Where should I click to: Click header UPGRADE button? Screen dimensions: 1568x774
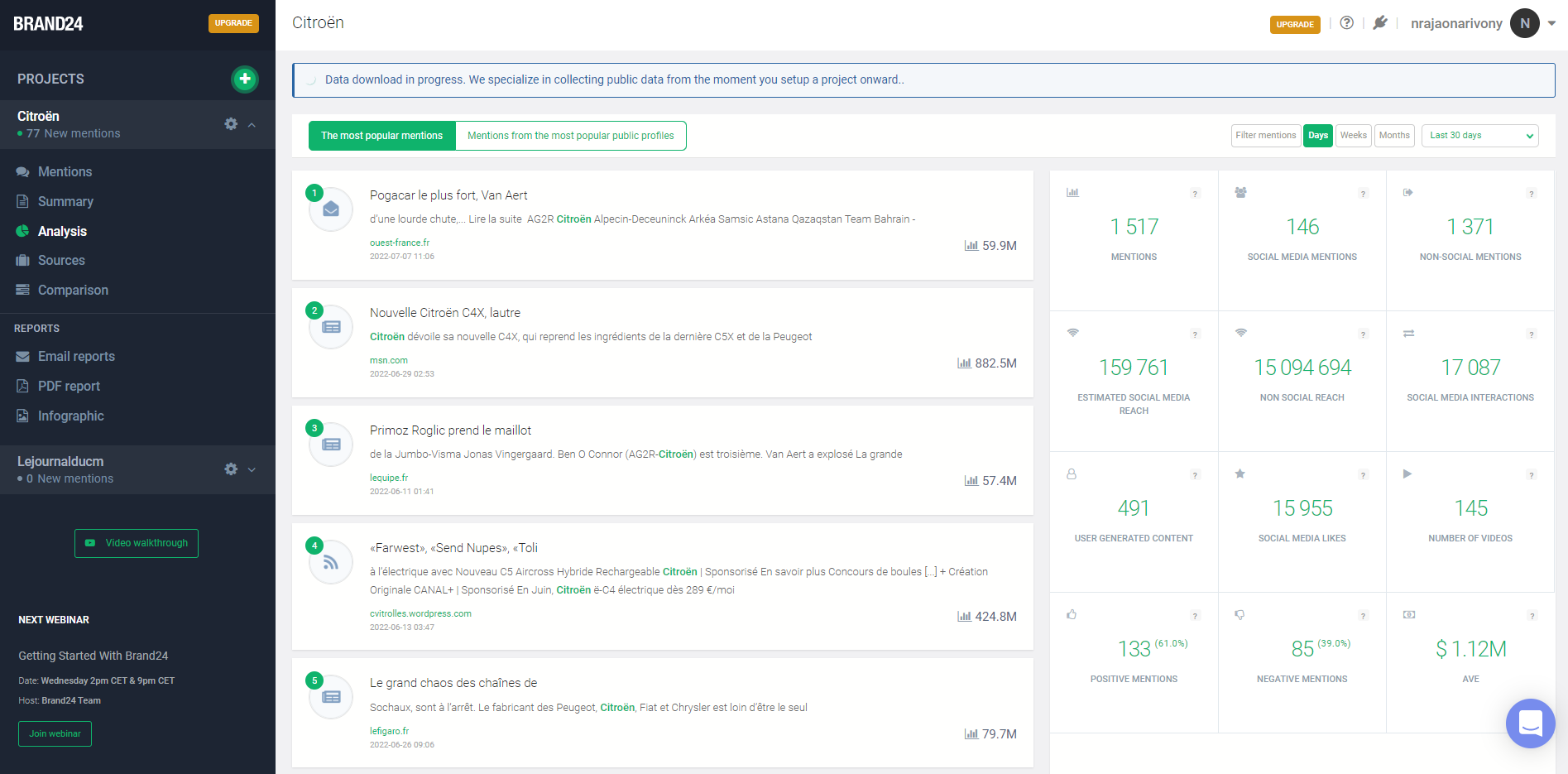(x=1295, y=24)
